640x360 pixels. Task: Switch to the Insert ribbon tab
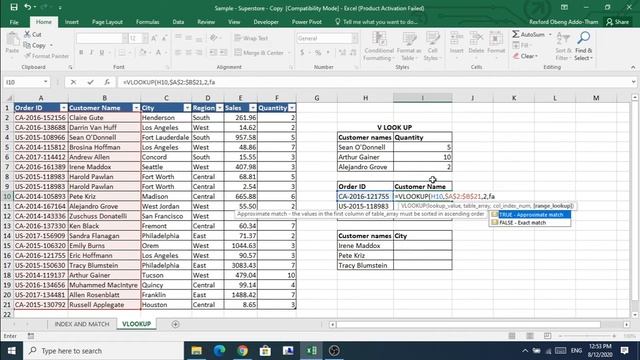coord(72,22)
